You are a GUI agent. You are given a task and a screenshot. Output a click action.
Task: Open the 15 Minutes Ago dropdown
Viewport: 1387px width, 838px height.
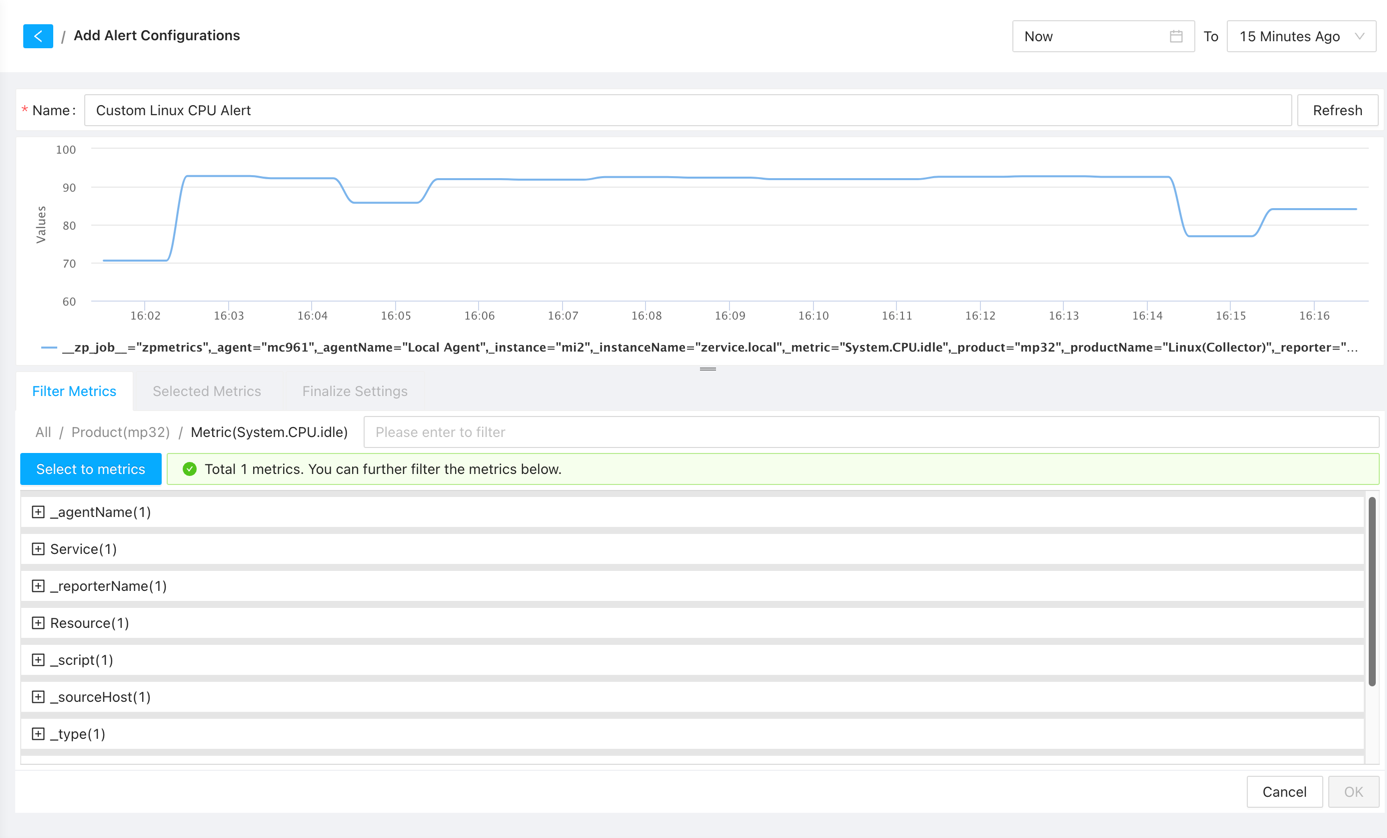pyautogui.click(x=1300, y=36)
